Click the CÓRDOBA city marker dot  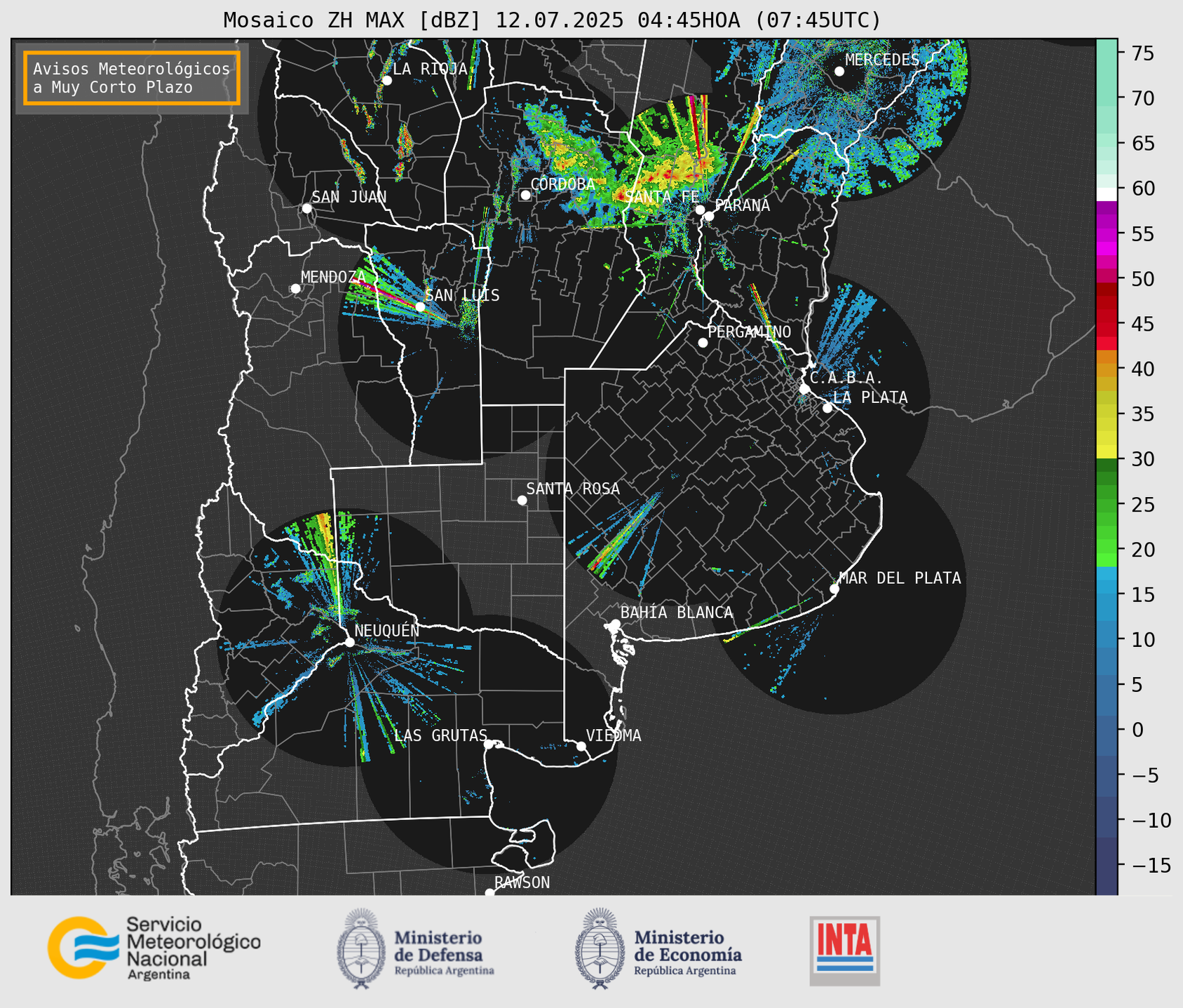tap(525, 195)
